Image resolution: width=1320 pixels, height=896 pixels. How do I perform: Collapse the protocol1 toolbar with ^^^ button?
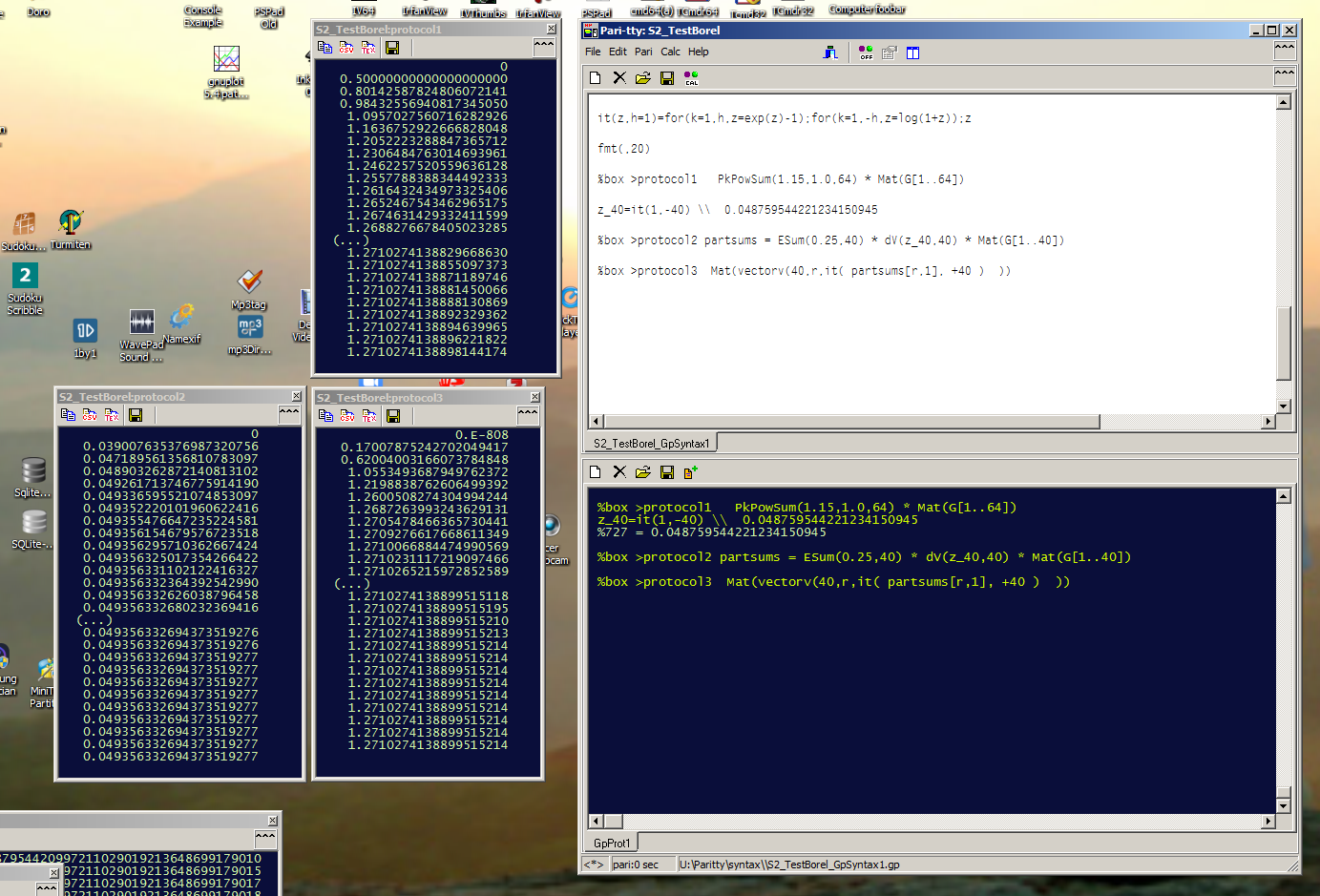coord(544,46)
